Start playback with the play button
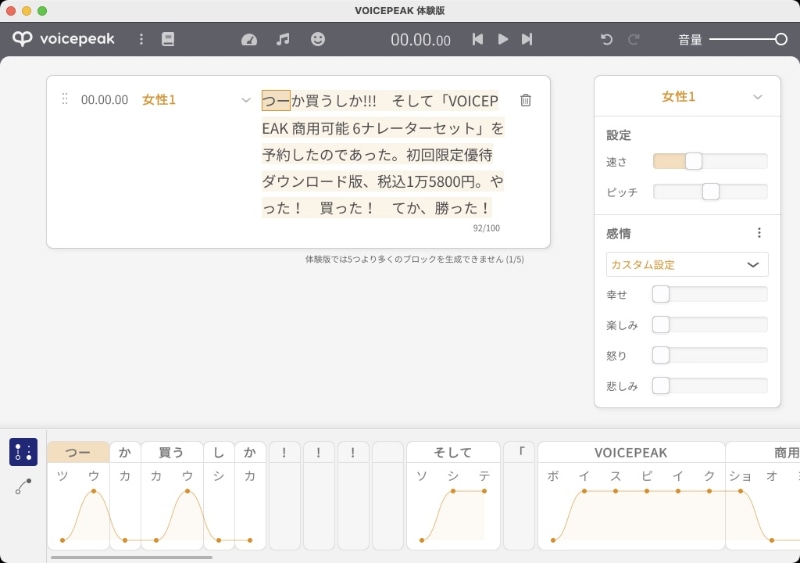Screen dimensions: 800x563 pos(503,39)
